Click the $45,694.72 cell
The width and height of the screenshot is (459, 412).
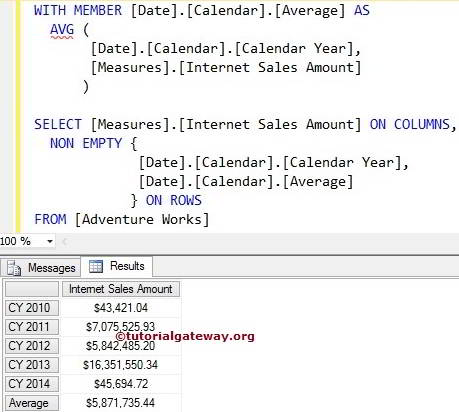point(121,384)
